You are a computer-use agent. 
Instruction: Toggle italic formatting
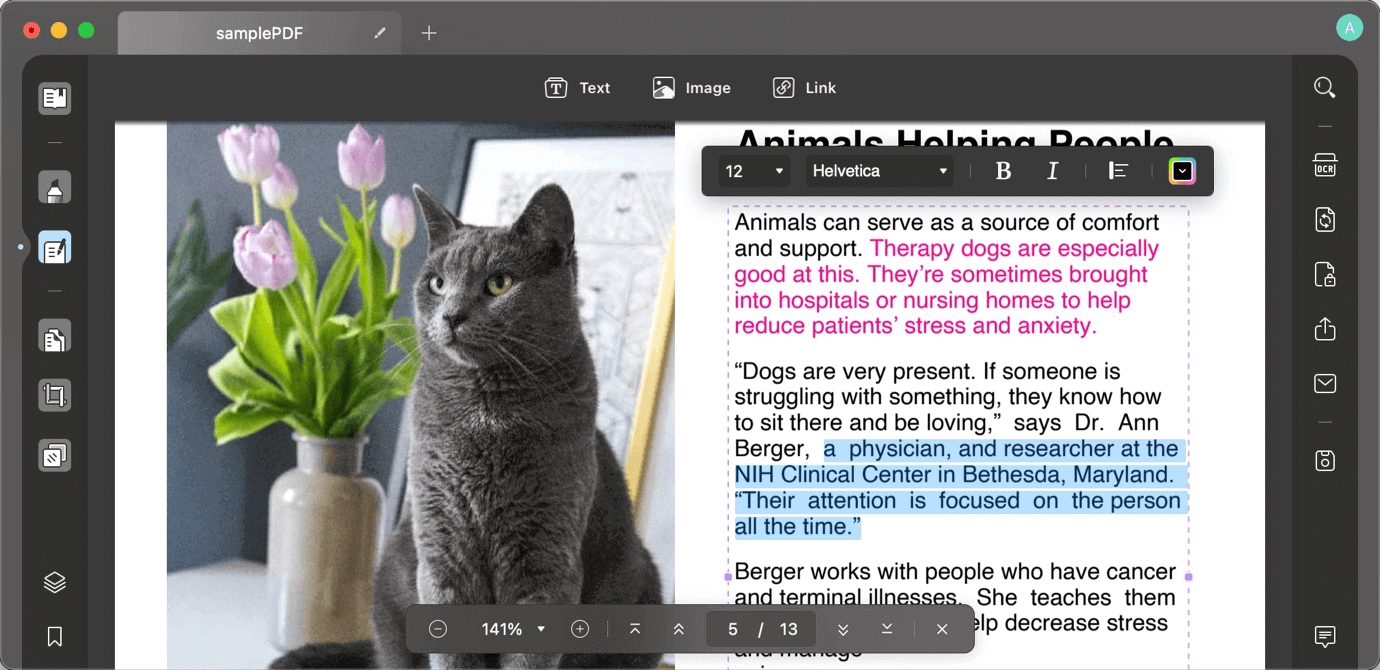click(x=1052, y=171)
